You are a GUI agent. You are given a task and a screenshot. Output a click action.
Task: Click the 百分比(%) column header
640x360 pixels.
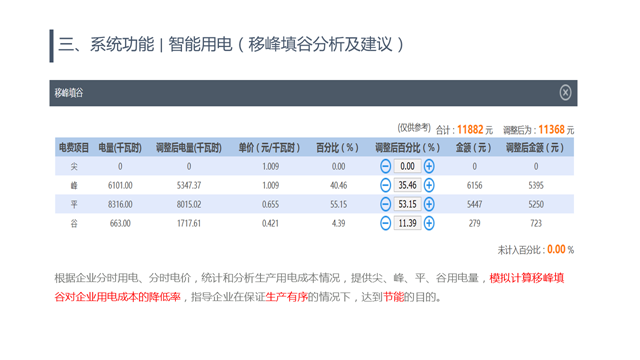[338, 148]
